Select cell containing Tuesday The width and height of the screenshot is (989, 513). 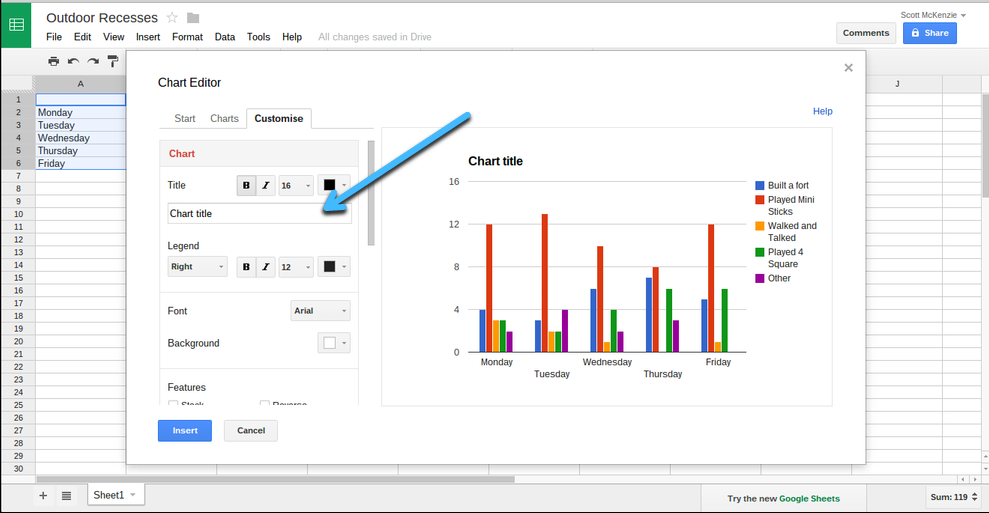tap(81, 125)
